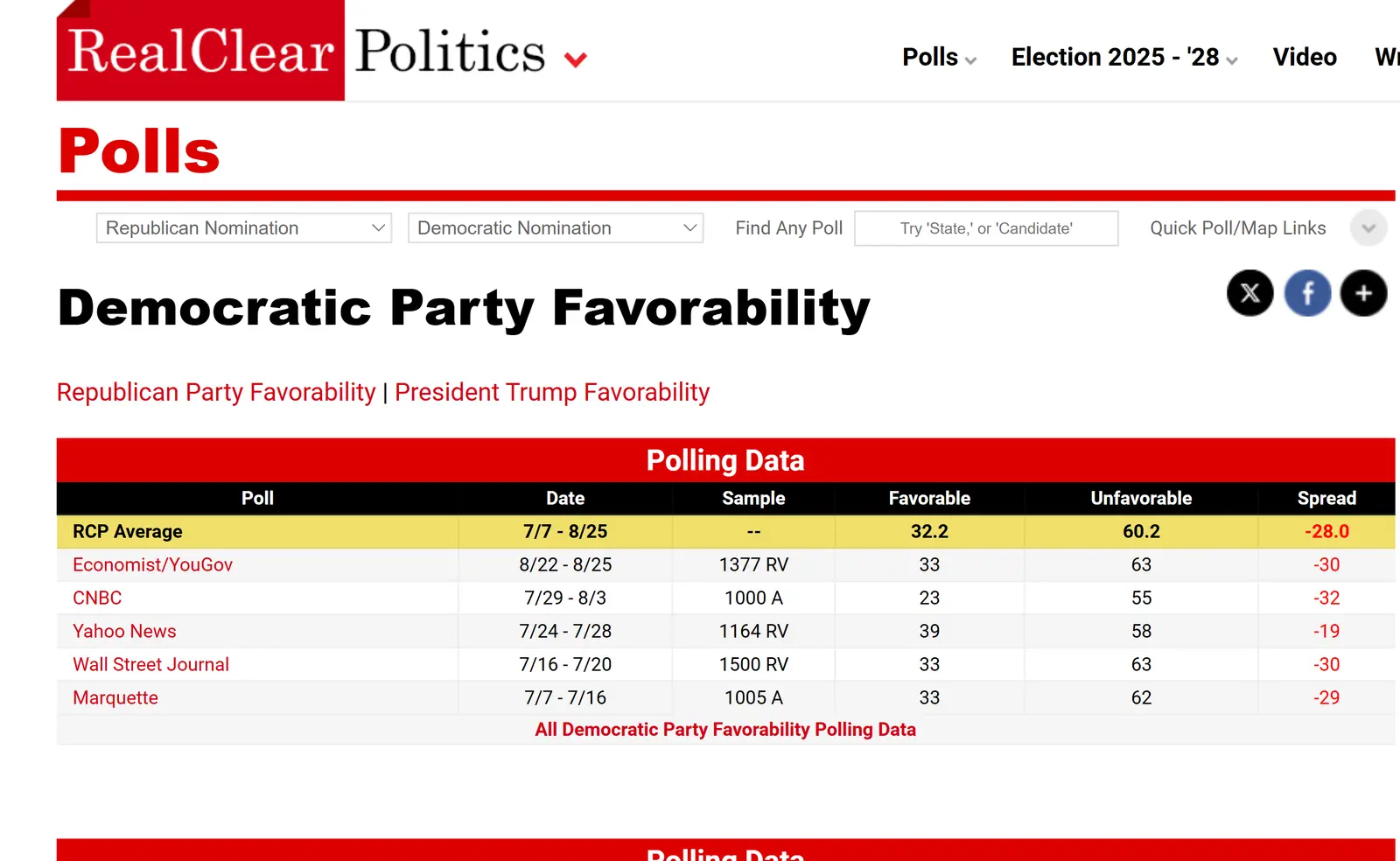Share page on X (Twitter)
This screenshot has width=1400, height=861.
tap(1249, 293)
